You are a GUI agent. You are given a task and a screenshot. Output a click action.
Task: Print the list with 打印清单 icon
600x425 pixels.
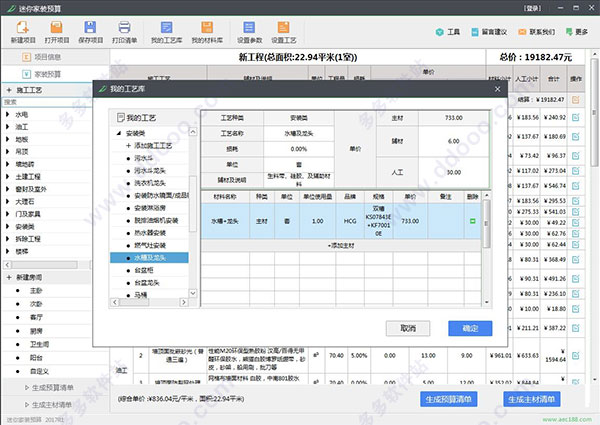point(124,32)
